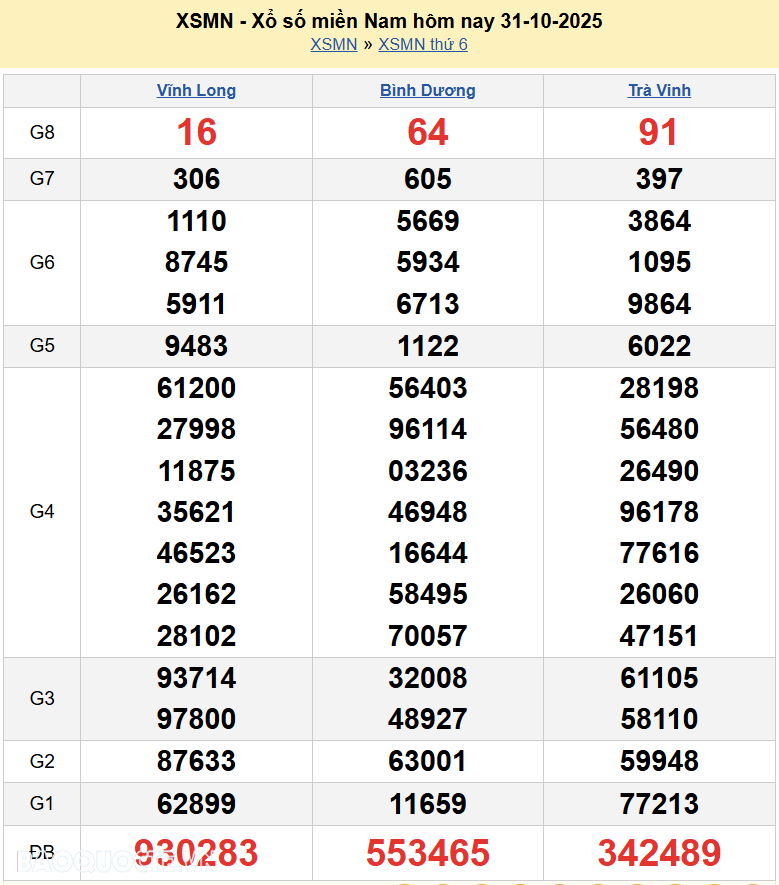Select Vĩnh Long G1 number 62899
This screenshot has width=779, height=885.
pos(196,803)
